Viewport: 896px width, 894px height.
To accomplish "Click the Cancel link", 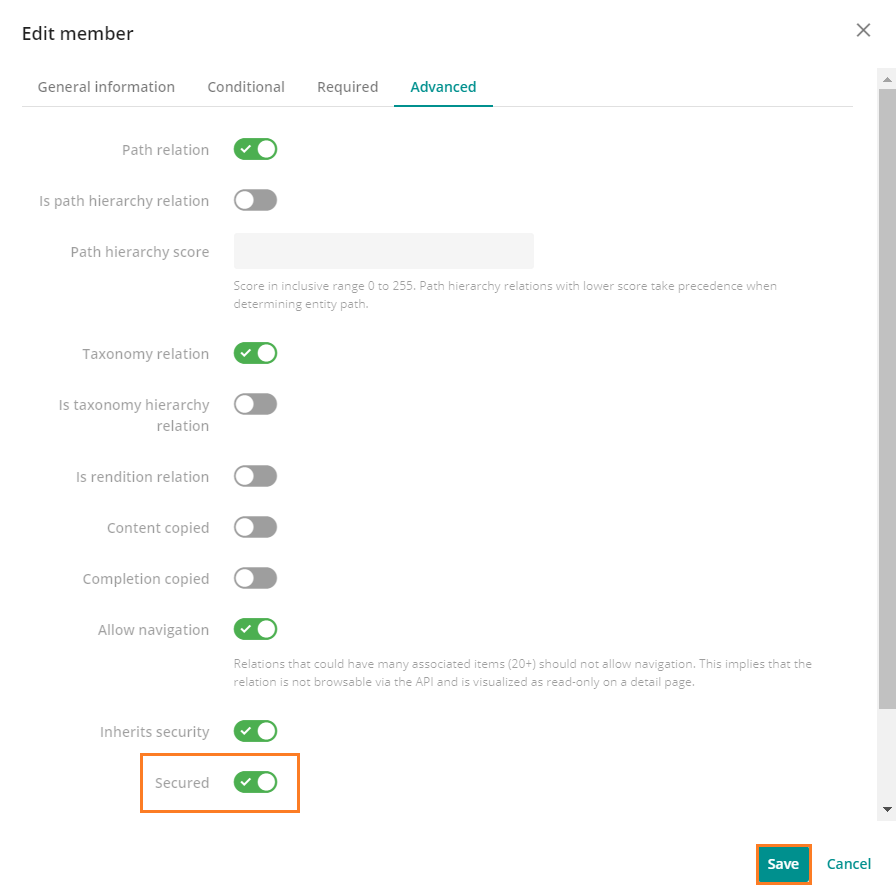I will (x=848, y=864).
